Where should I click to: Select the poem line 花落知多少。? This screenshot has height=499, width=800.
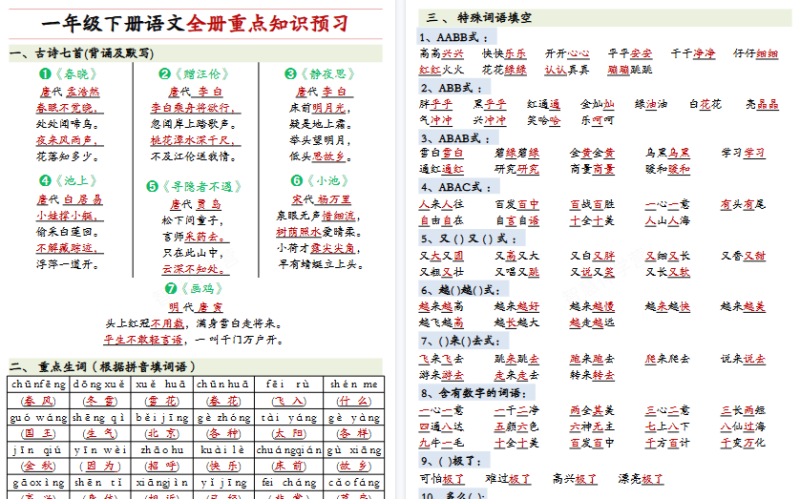tap(67, 156)
